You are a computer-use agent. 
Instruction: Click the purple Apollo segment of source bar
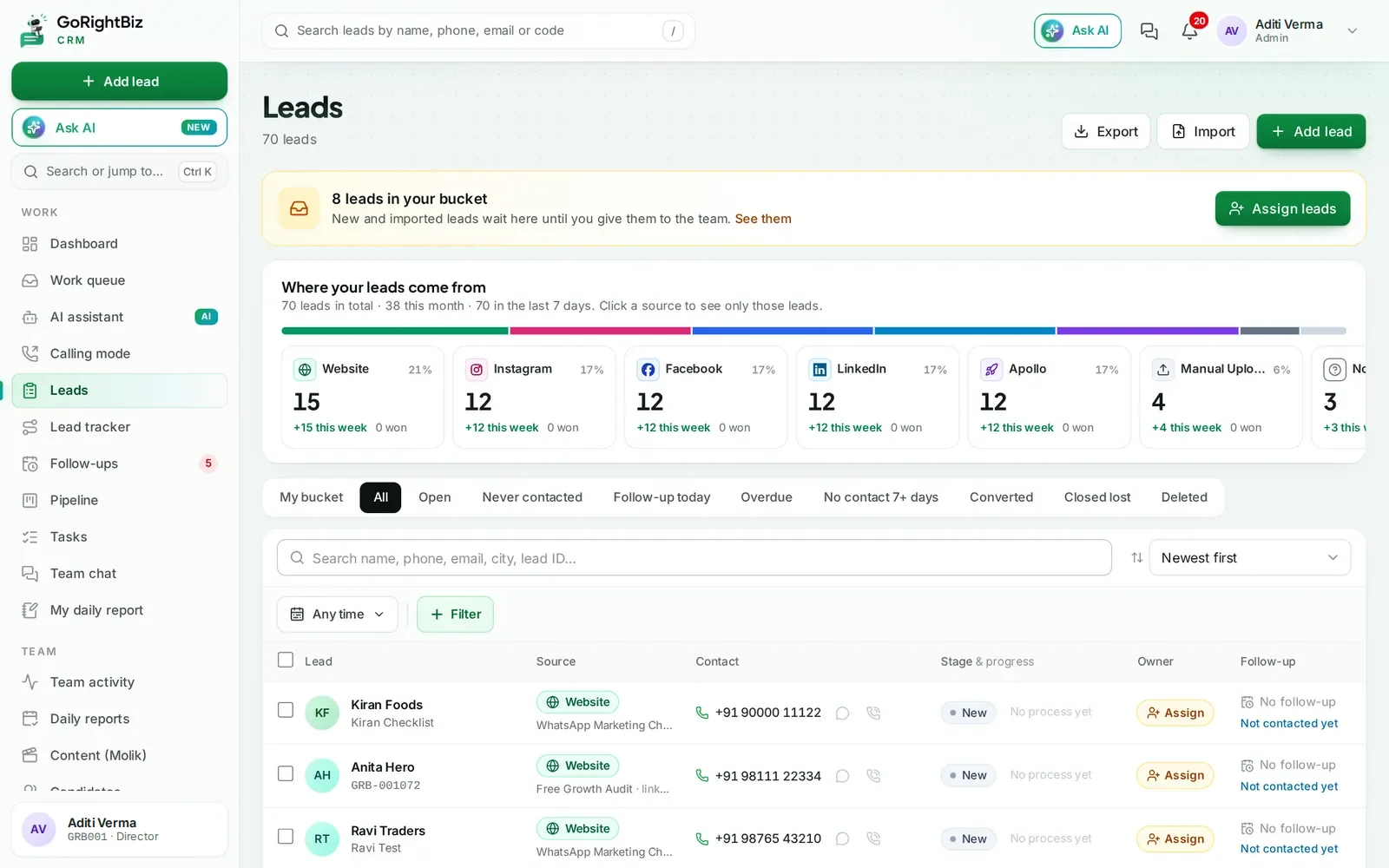pos(1148,331)
